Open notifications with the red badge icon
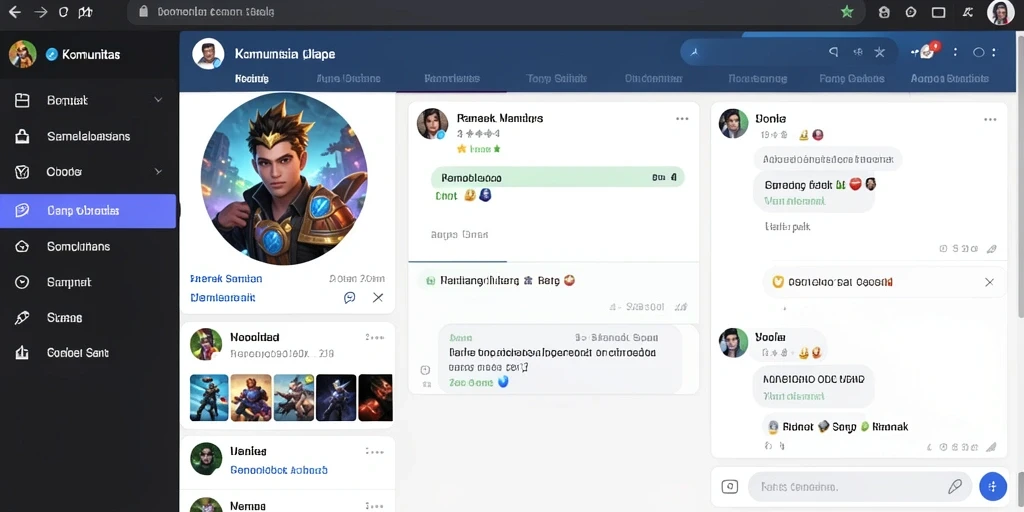The width and height of the screenshot is (1024, 512). click(927, 51)
